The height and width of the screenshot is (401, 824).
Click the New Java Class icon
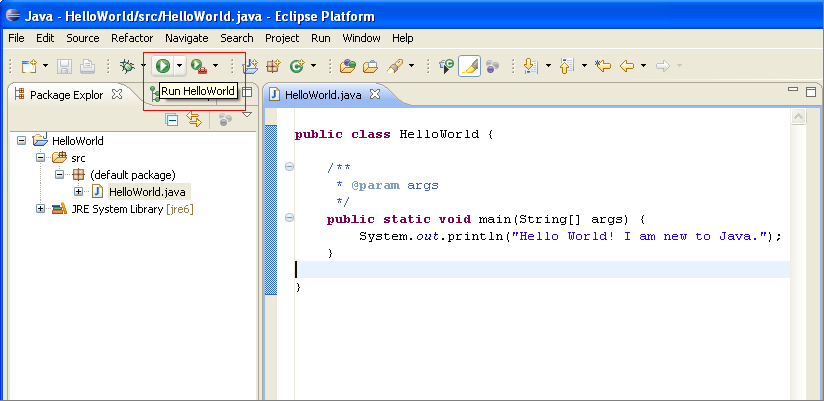pyautogui.click(x=297, y=66)
